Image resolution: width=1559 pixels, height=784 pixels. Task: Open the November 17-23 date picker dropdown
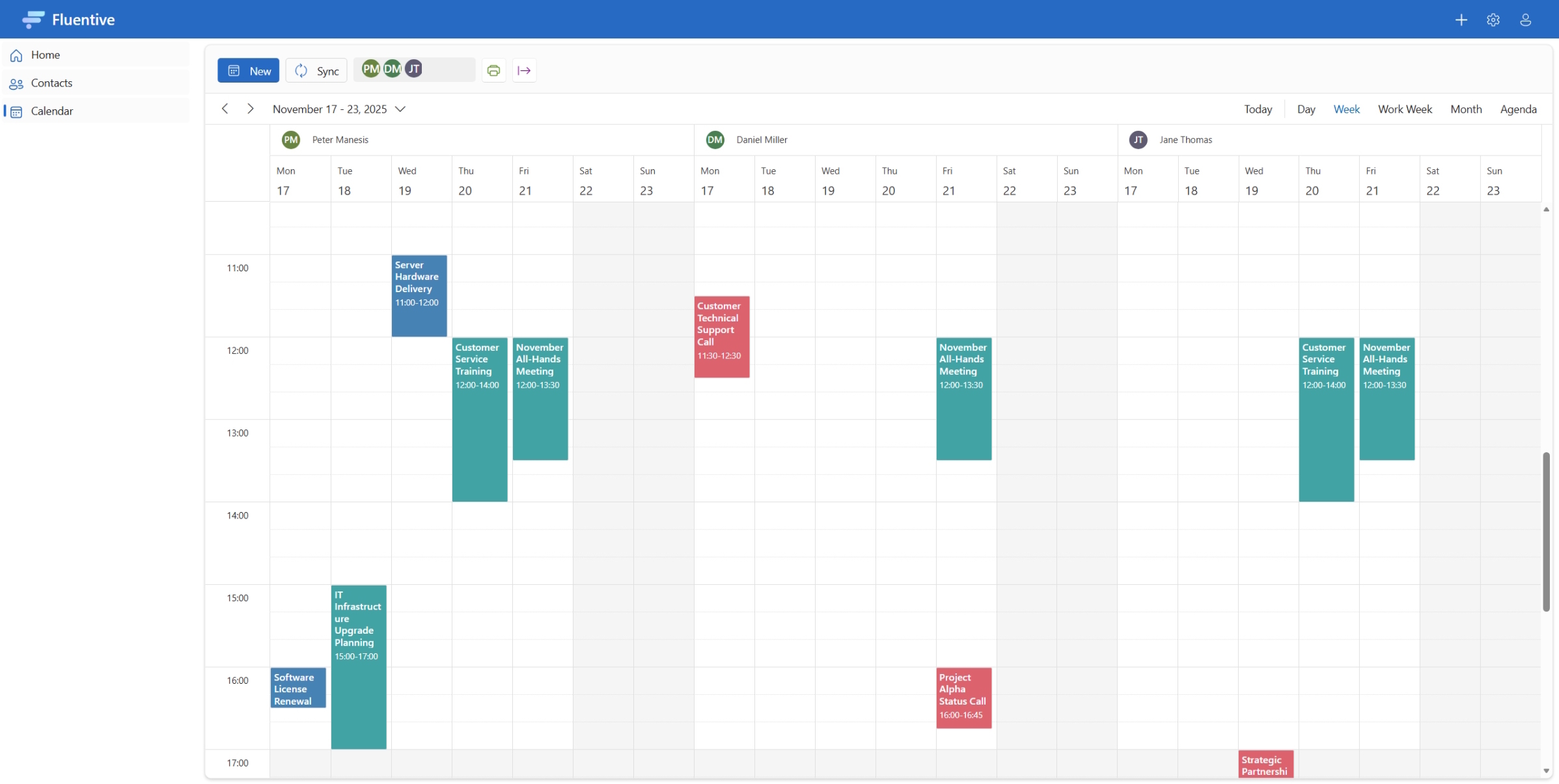pos(400,109)
